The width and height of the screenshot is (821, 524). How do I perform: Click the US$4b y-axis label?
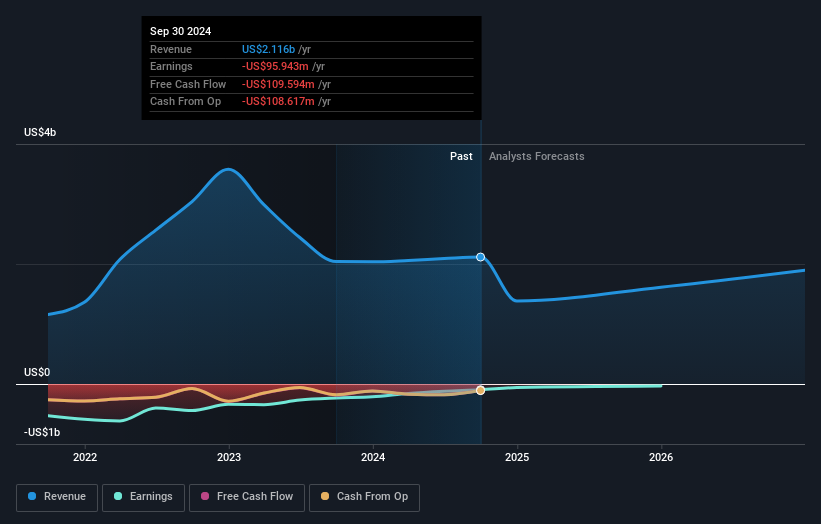click(40, 132)
